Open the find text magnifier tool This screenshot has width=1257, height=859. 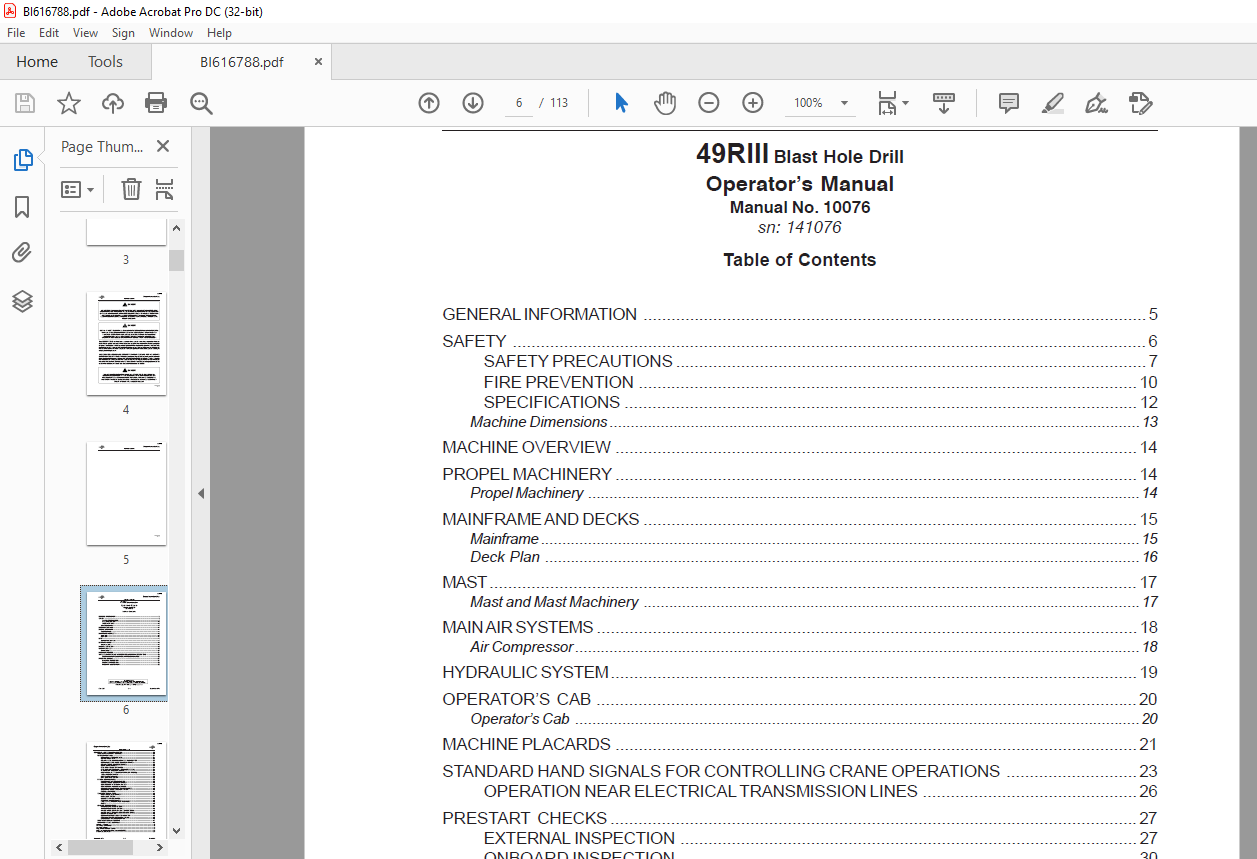pyautogui.click(x=201, y=103)
